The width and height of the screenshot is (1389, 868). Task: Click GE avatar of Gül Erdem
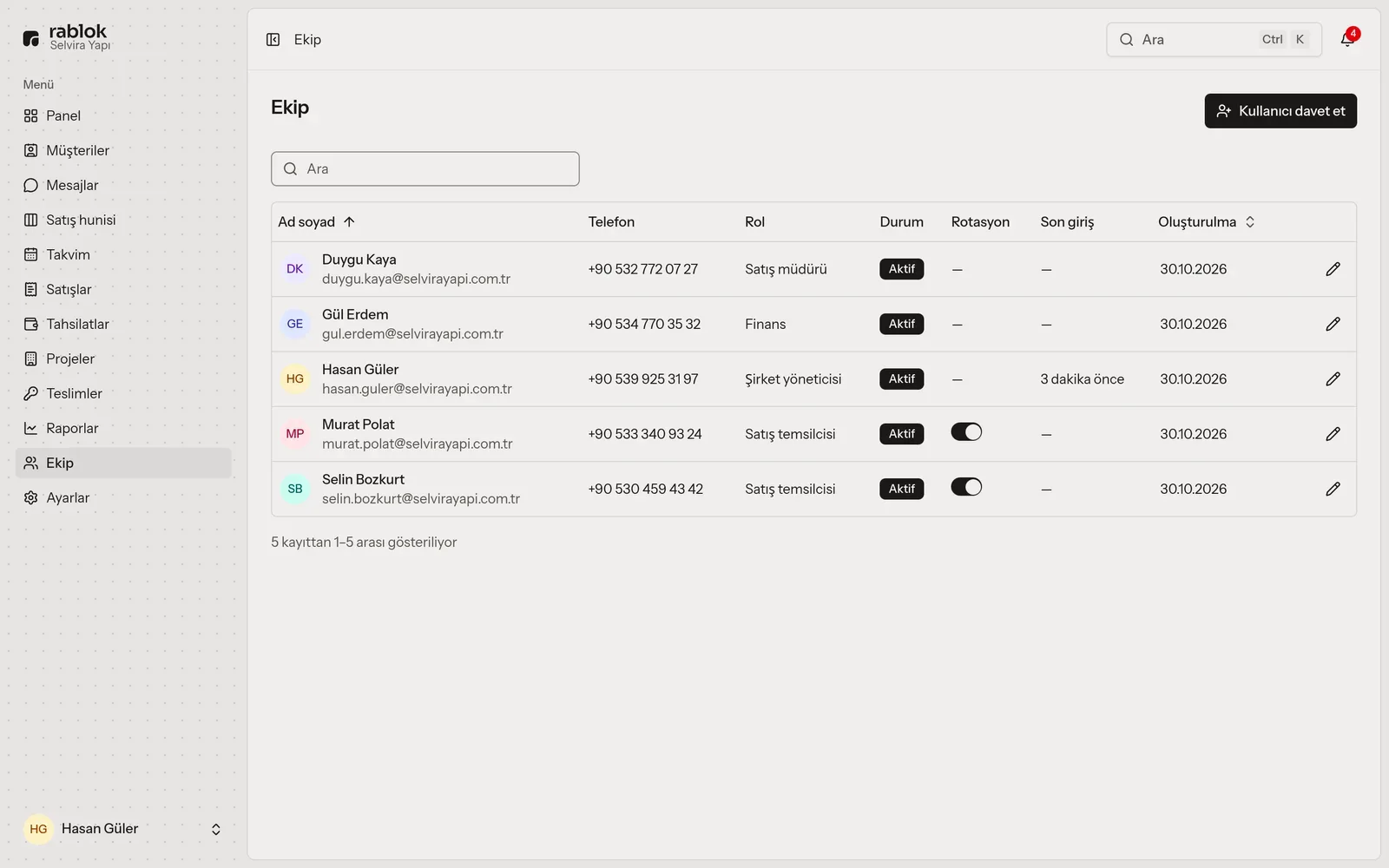point(295,324)
